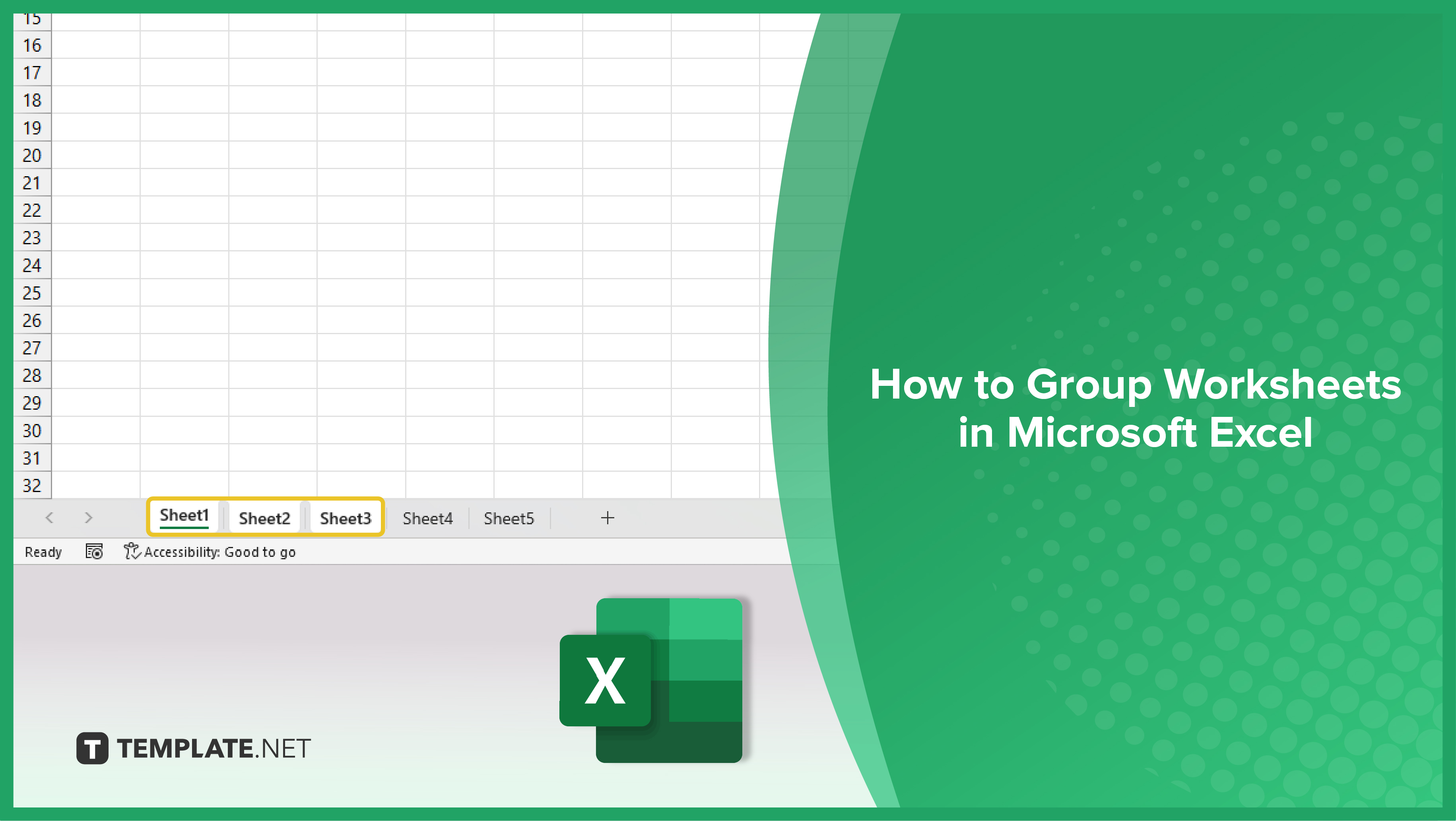Select row 30 header

click(x=32, y=430)
